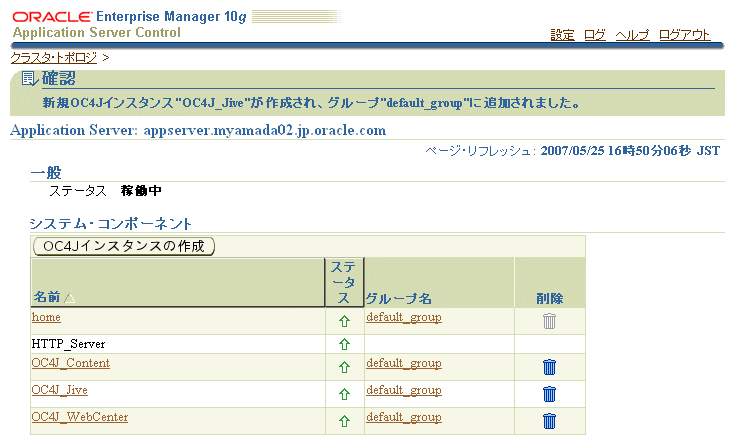
Task: Click the status up-arrow for OC4J_WebCenter
Action: pyautogui.click(x=345, y=421)
